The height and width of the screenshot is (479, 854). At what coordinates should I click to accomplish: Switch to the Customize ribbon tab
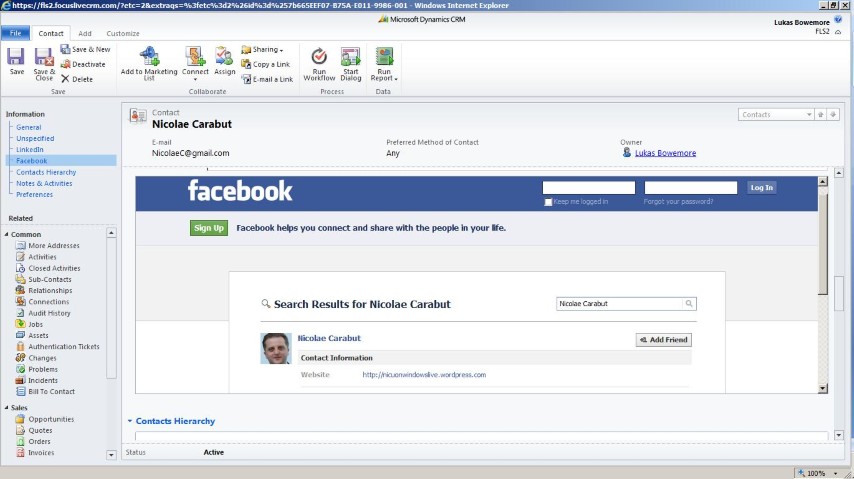tap(123, 33)
